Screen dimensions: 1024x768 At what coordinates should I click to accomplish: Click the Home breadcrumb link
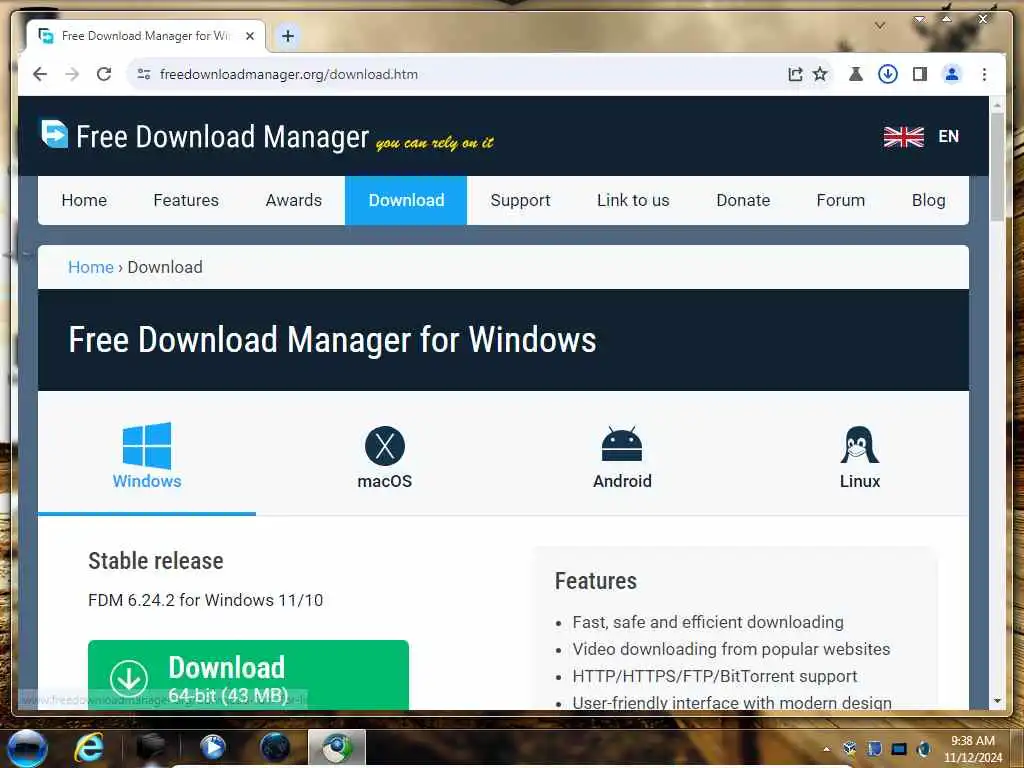(x=91, y=267)
